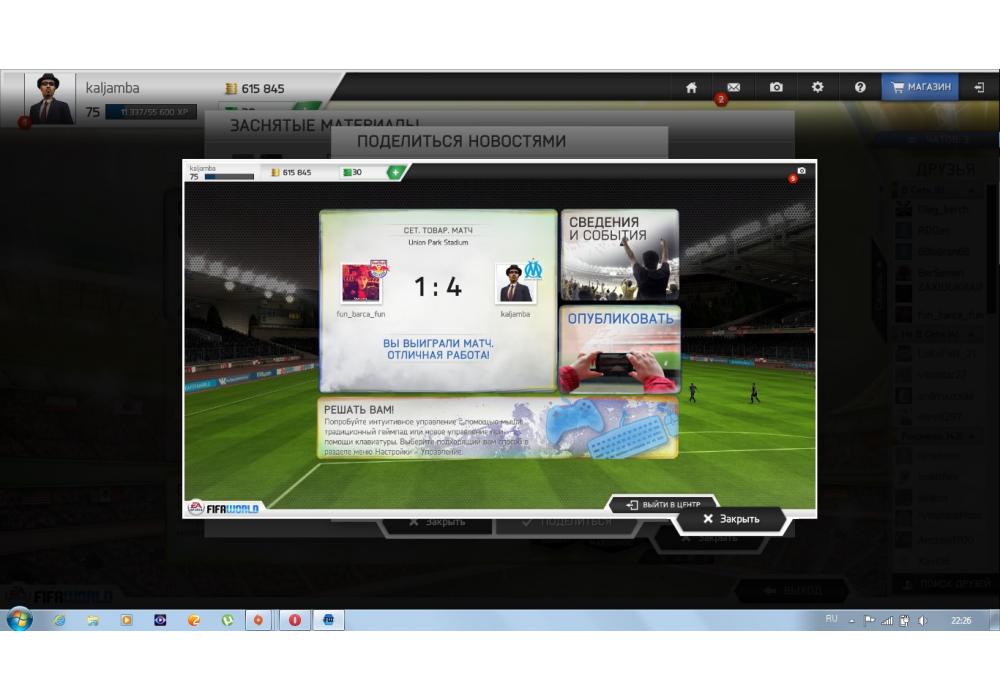
Task: Click kaljamba avatar in the top-left profile
Action: point(48,99)
